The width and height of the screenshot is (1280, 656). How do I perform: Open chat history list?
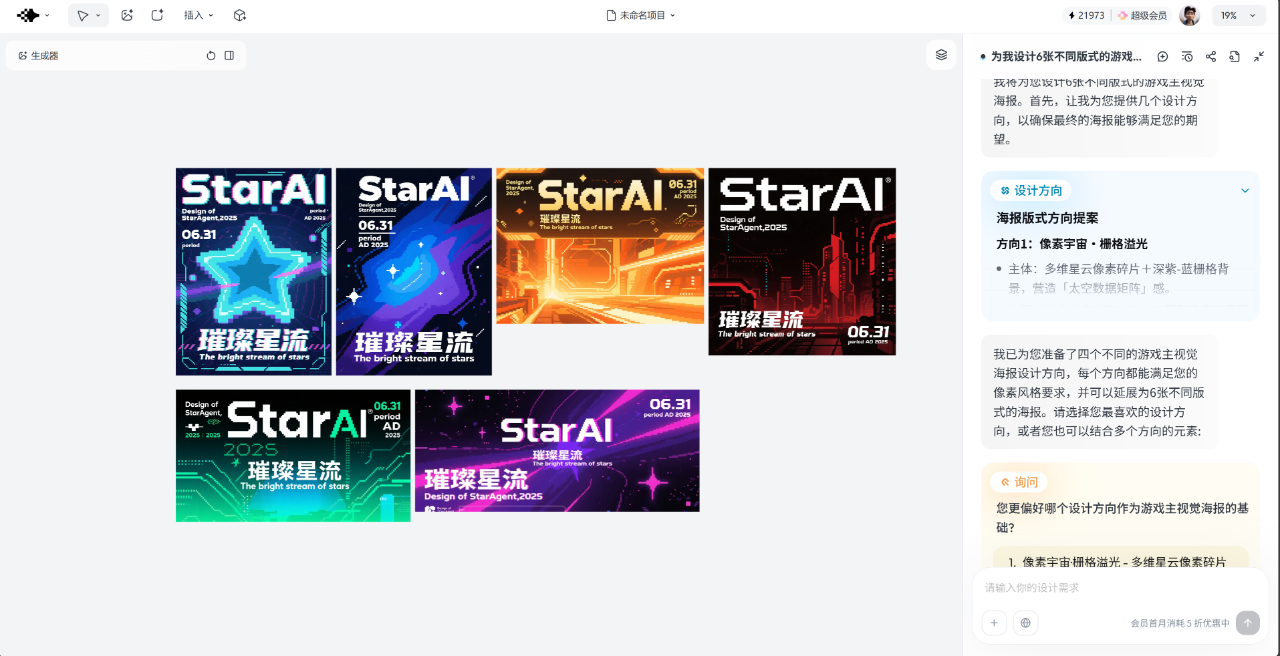[1187, 57]
